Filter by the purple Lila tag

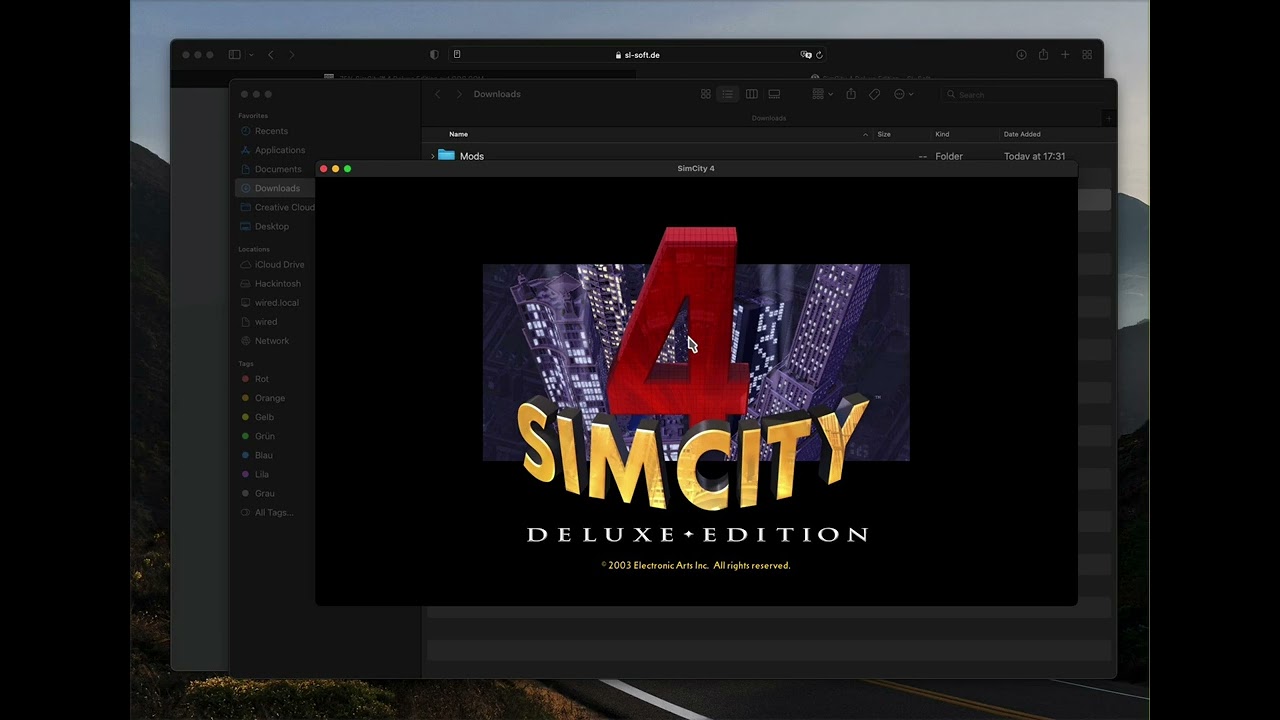(261, 474)
